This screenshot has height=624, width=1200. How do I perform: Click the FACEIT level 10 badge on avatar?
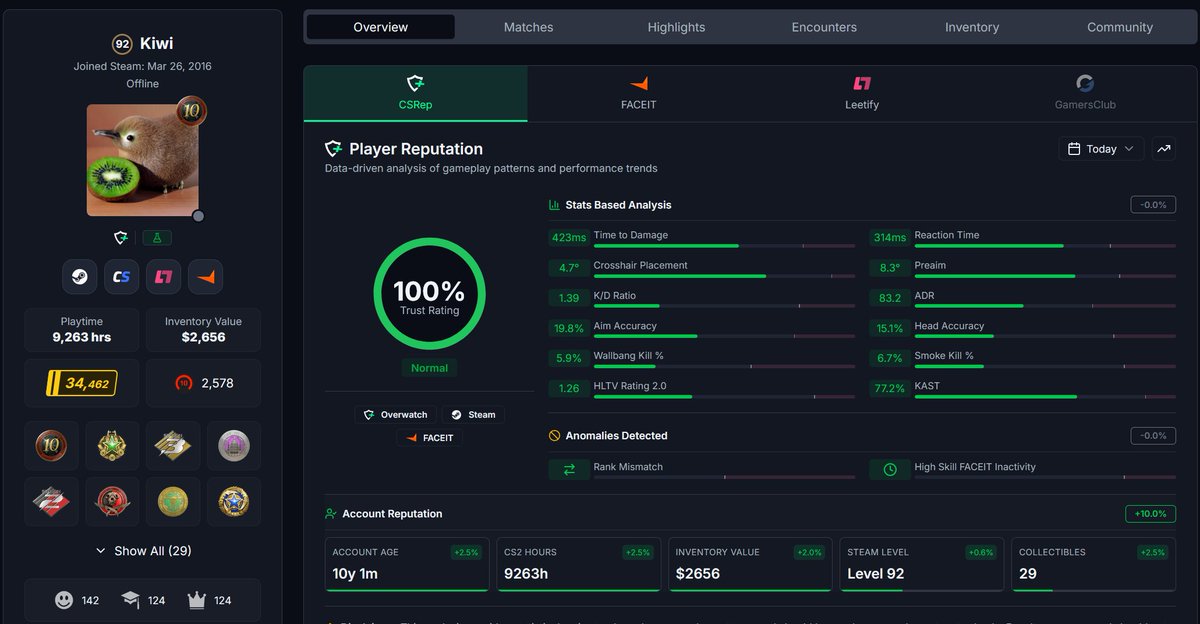tap(191, 111)
